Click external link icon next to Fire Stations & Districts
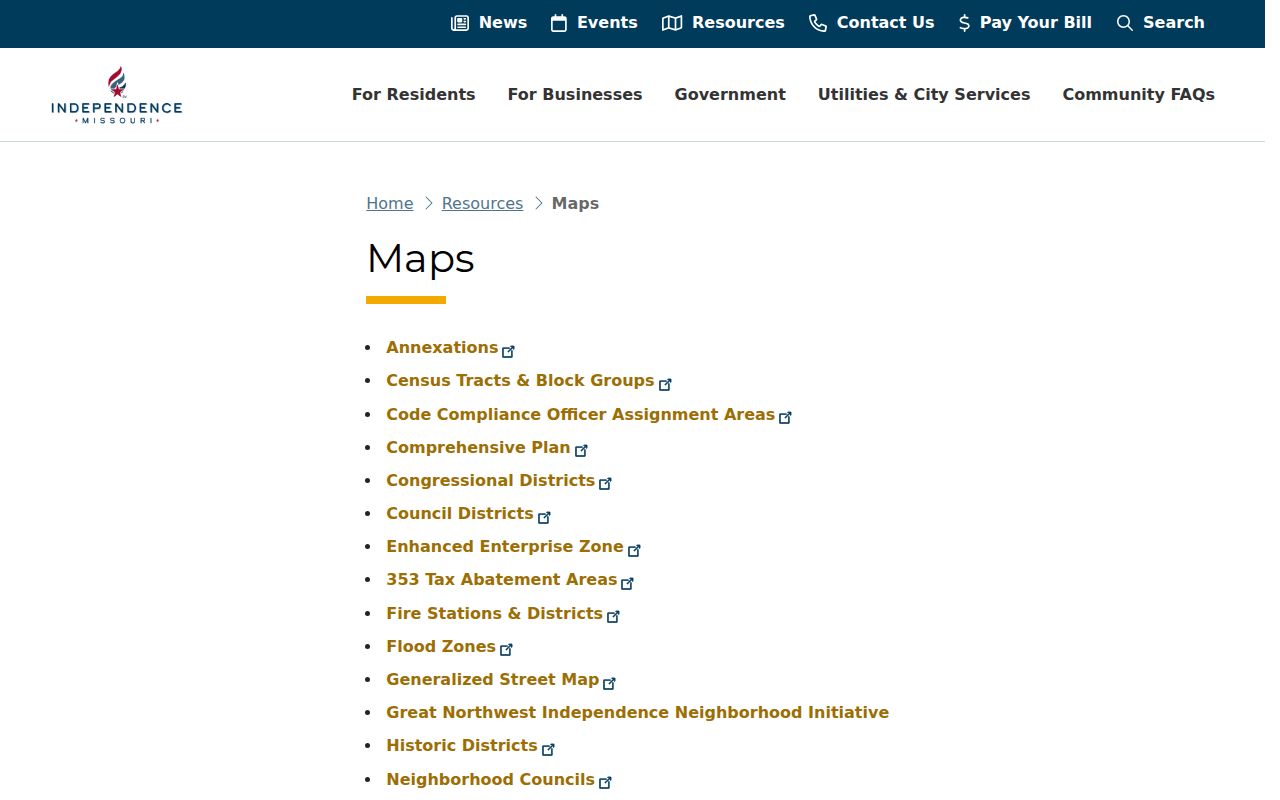This screenshot has width=1280, height=800. pos(613,617)
